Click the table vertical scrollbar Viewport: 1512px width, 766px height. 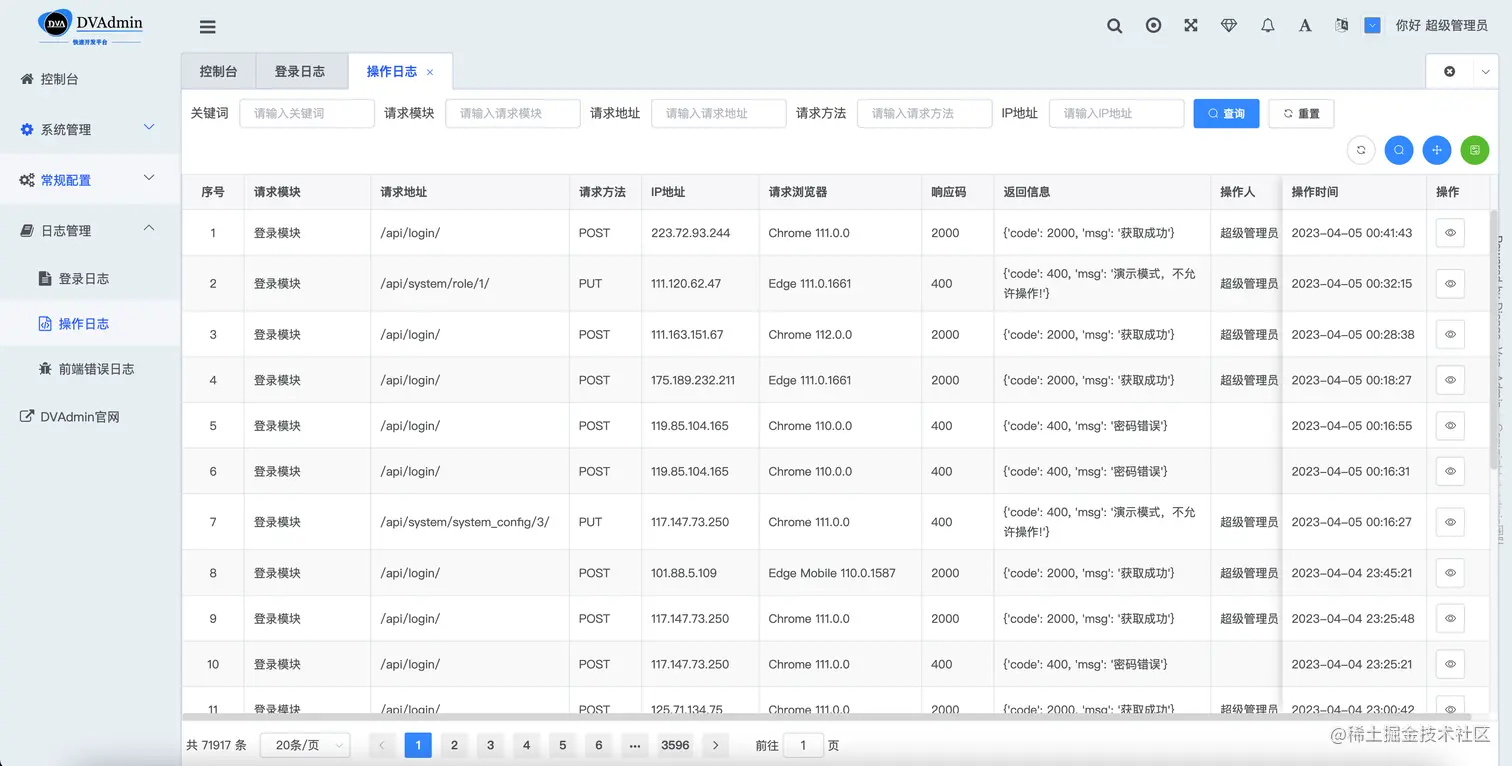click(x=1495, y=340)
